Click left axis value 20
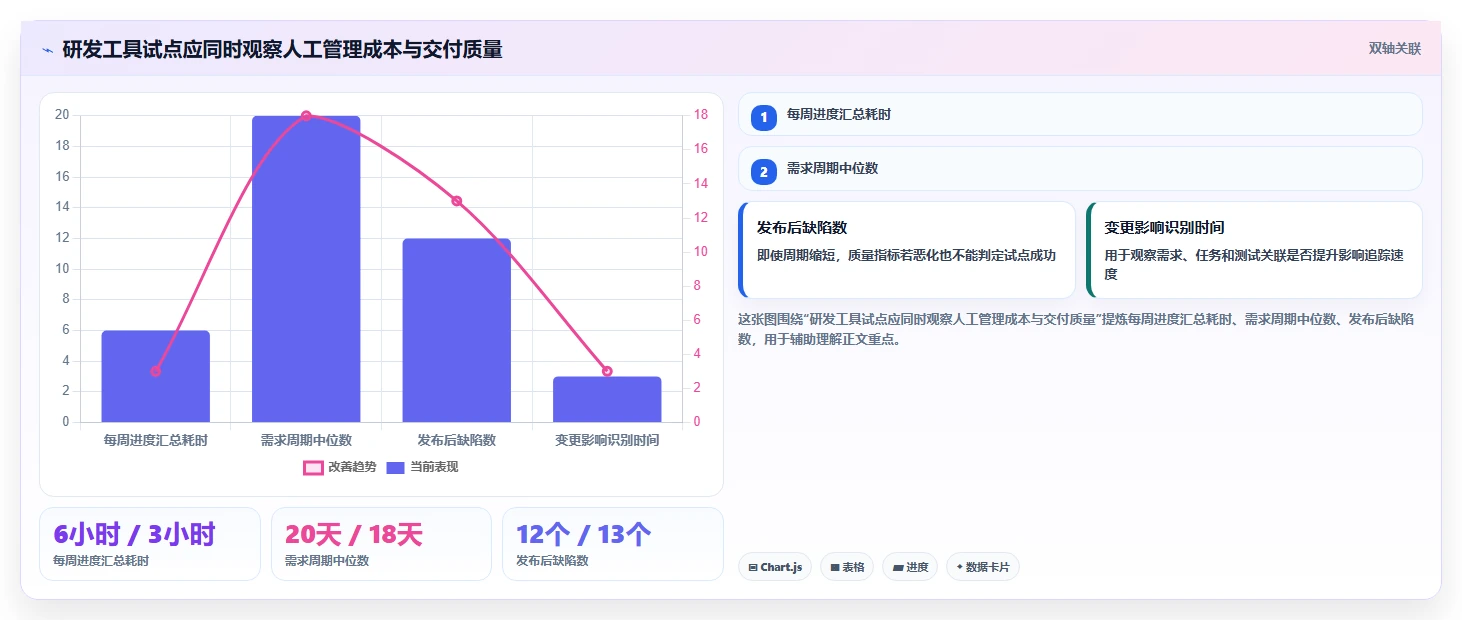The height and width of the screenshot is (620, 1462). pyautogui.click(x=62, y=115)
